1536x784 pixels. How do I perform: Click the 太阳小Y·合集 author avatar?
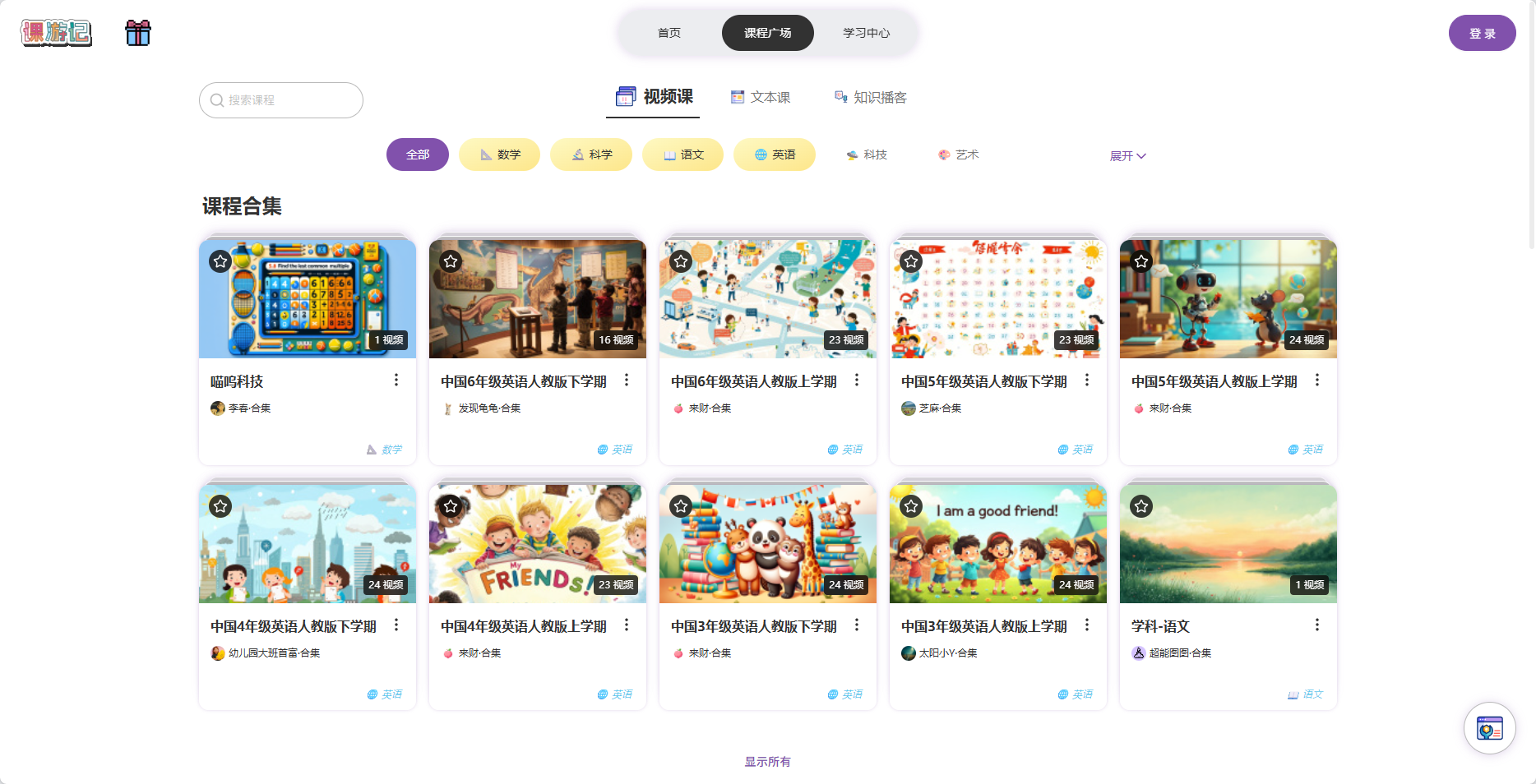[x=909, y=653]
